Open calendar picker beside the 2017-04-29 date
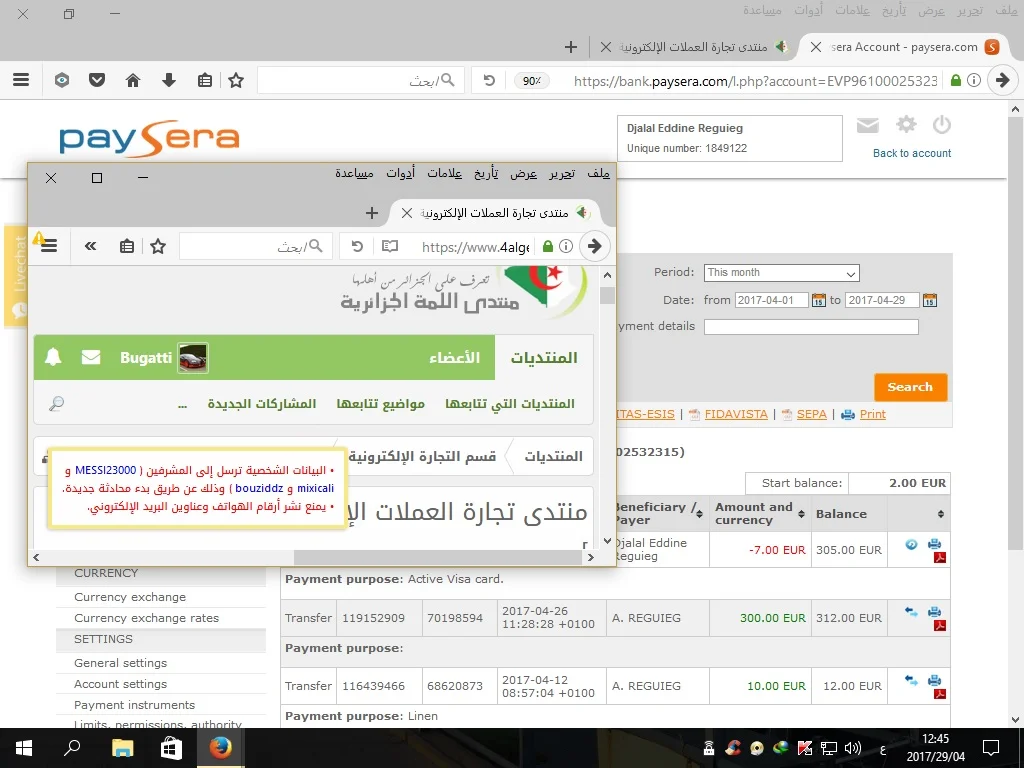This screenshot has width=1024, height=768. point(929,300)
